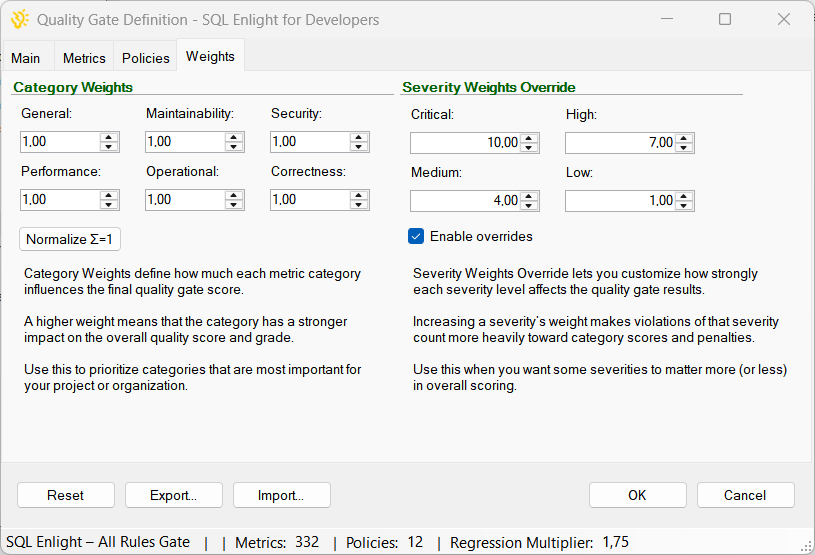This screenshot has width=815, height=555.
Task: Select the Weights tab
Action: (x=211, y=56)
